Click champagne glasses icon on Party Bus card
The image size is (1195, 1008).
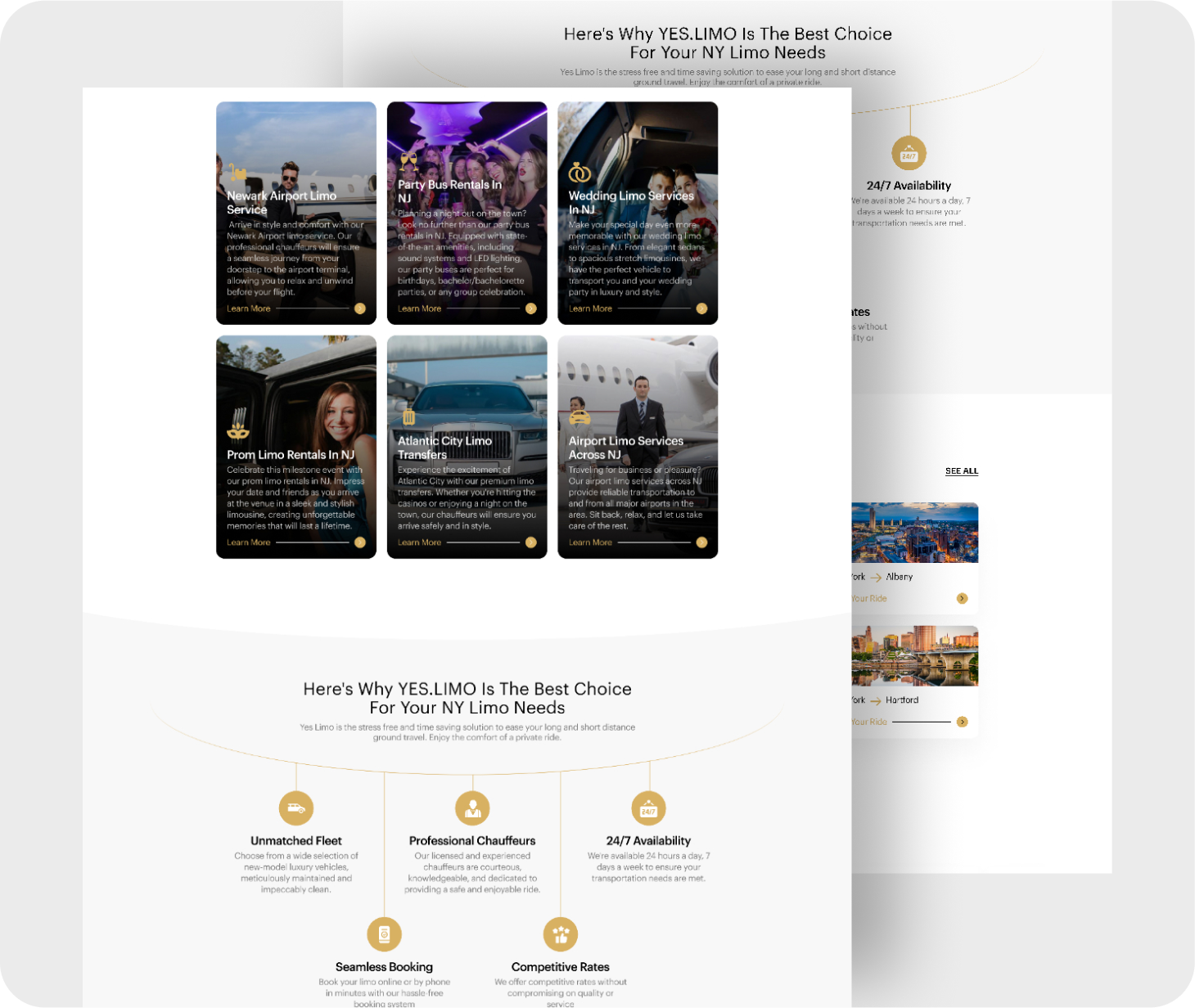coord(408,161)
